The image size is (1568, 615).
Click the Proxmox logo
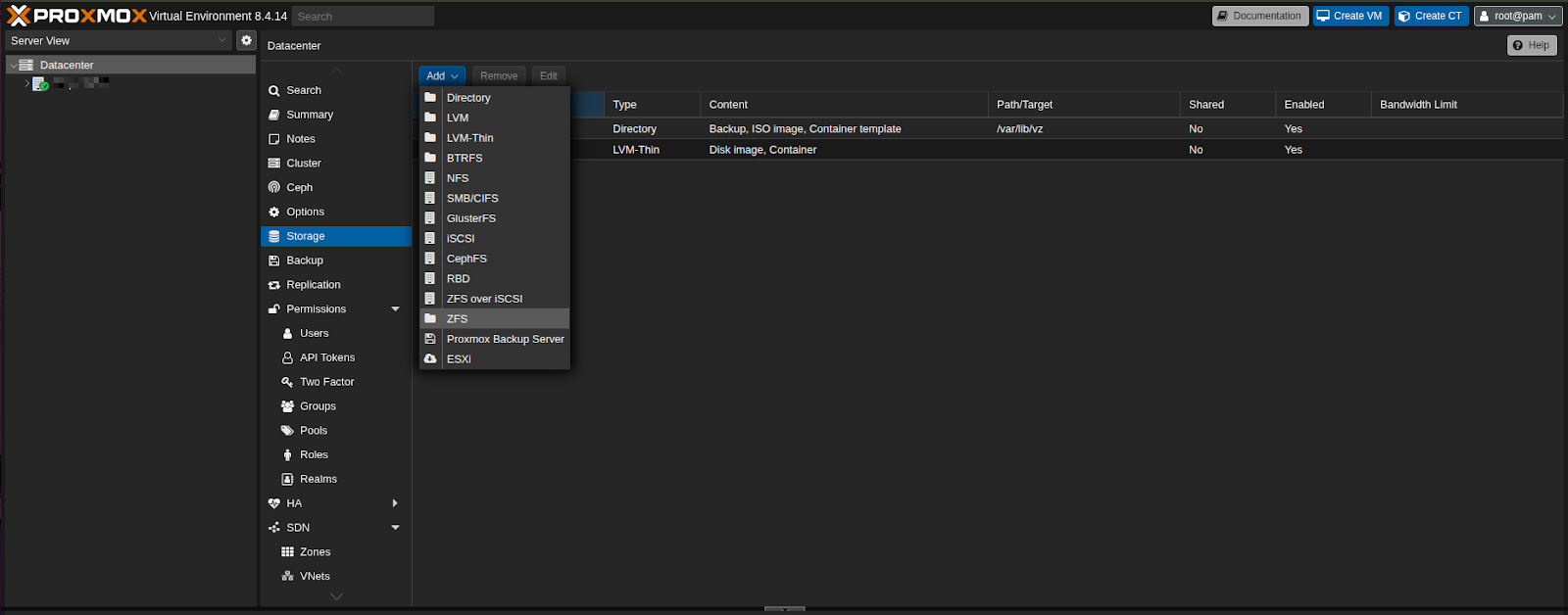pyautogui.click(x=76, y=16)
